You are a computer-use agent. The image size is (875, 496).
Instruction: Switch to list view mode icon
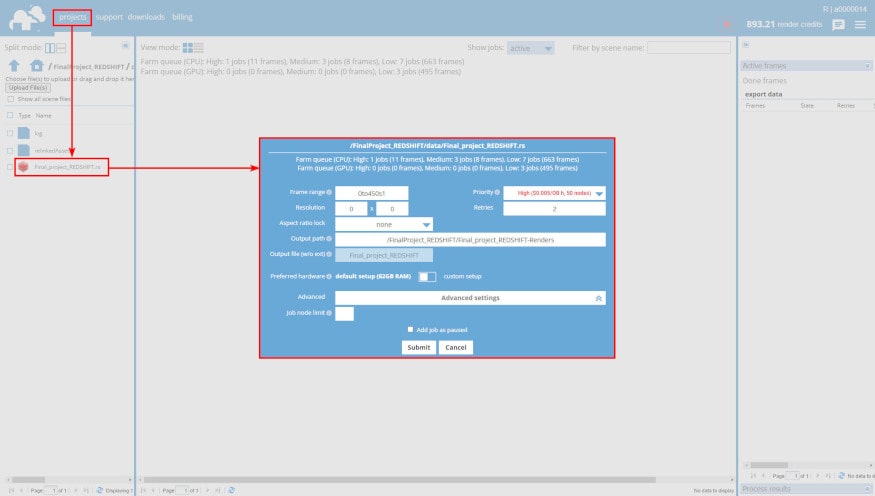coord(199,48)
